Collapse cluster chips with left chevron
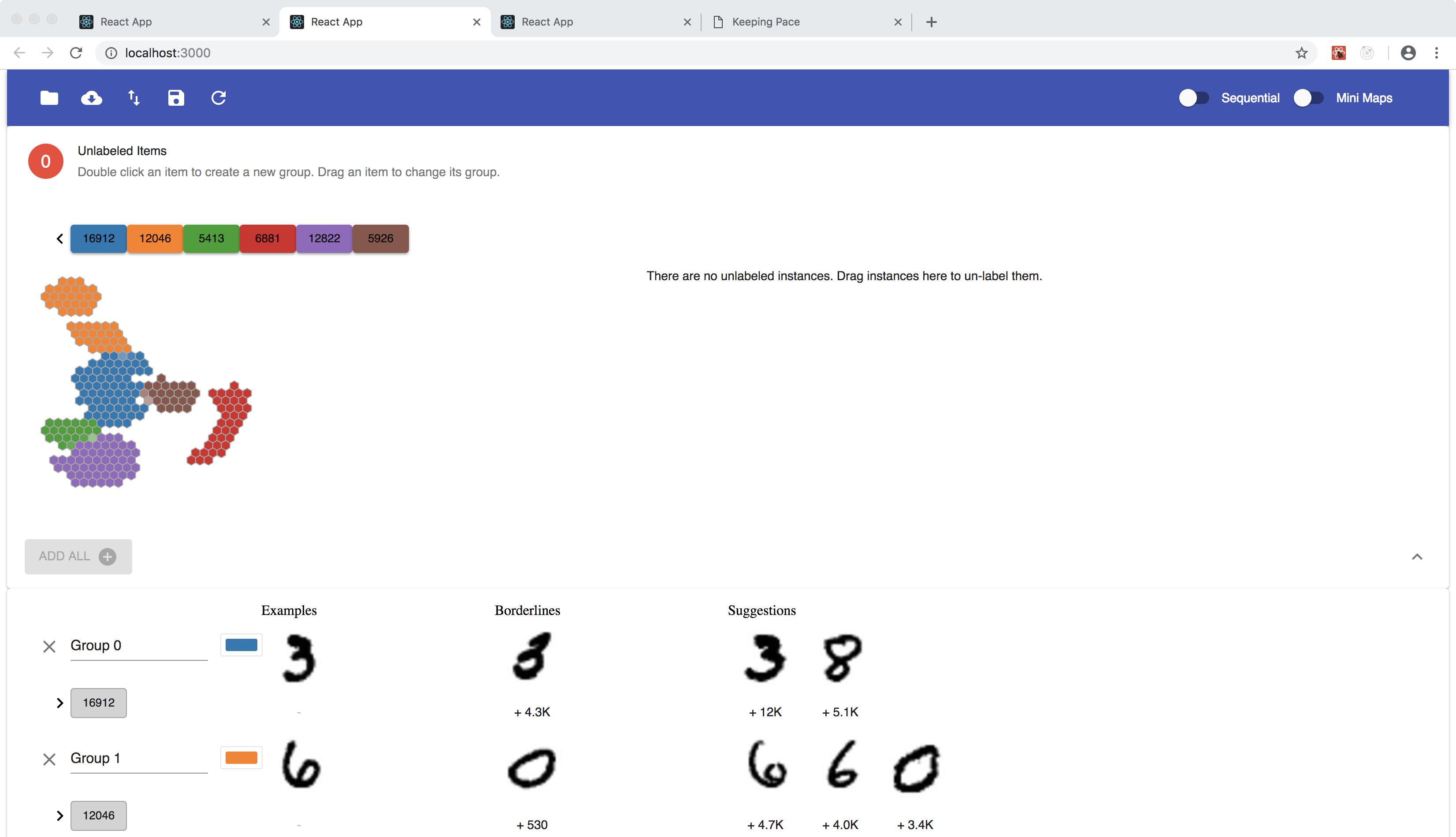The width and height of the screenshot is (1456, 837). click(x=60, y=239)
